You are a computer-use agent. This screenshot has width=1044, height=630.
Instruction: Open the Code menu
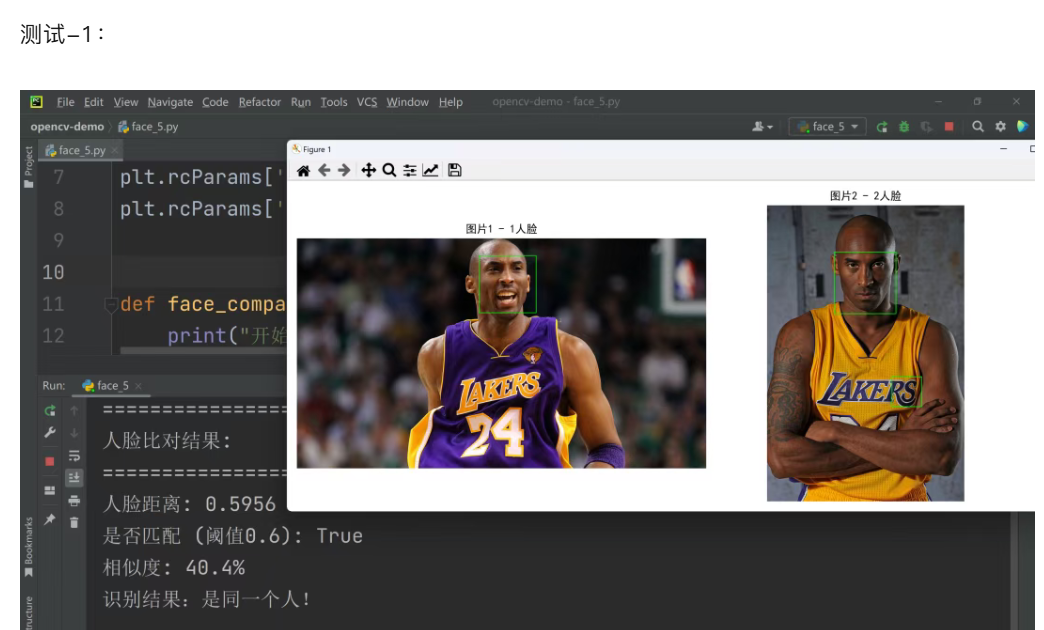point(215,102)
